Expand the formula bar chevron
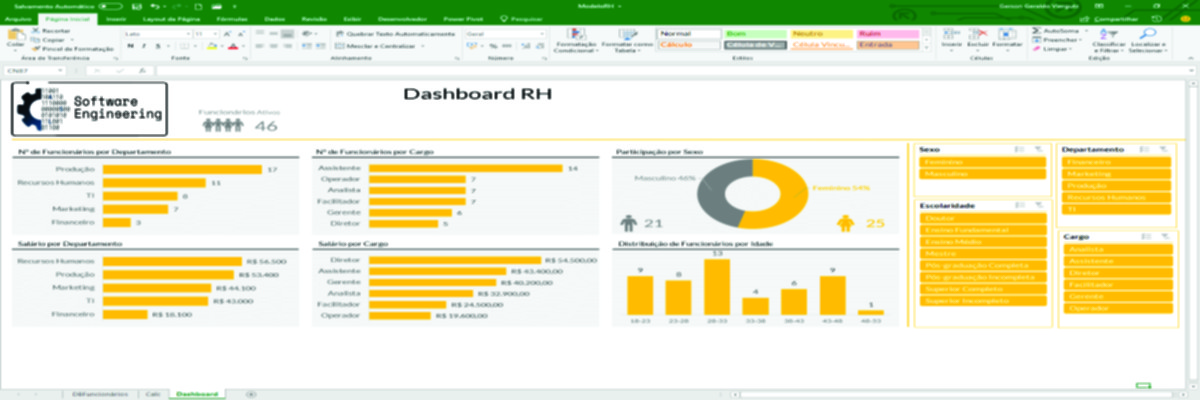 (1192, 71)
